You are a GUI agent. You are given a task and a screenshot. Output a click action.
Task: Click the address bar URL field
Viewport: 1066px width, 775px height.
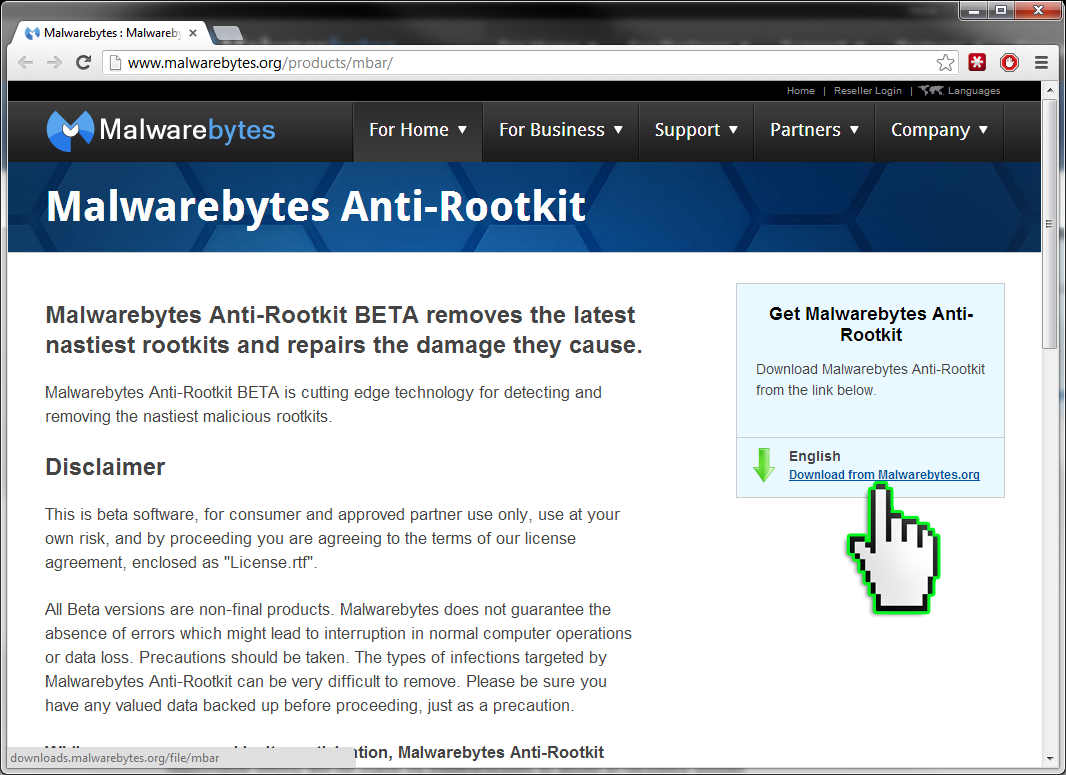click(520, 63)
